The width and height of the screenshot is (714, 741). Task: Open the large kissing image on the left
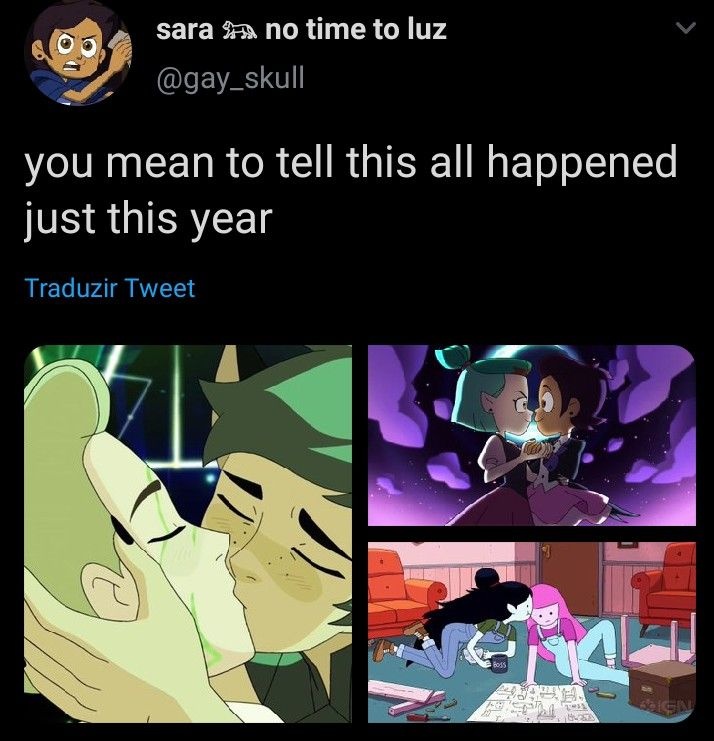point(188,534)
